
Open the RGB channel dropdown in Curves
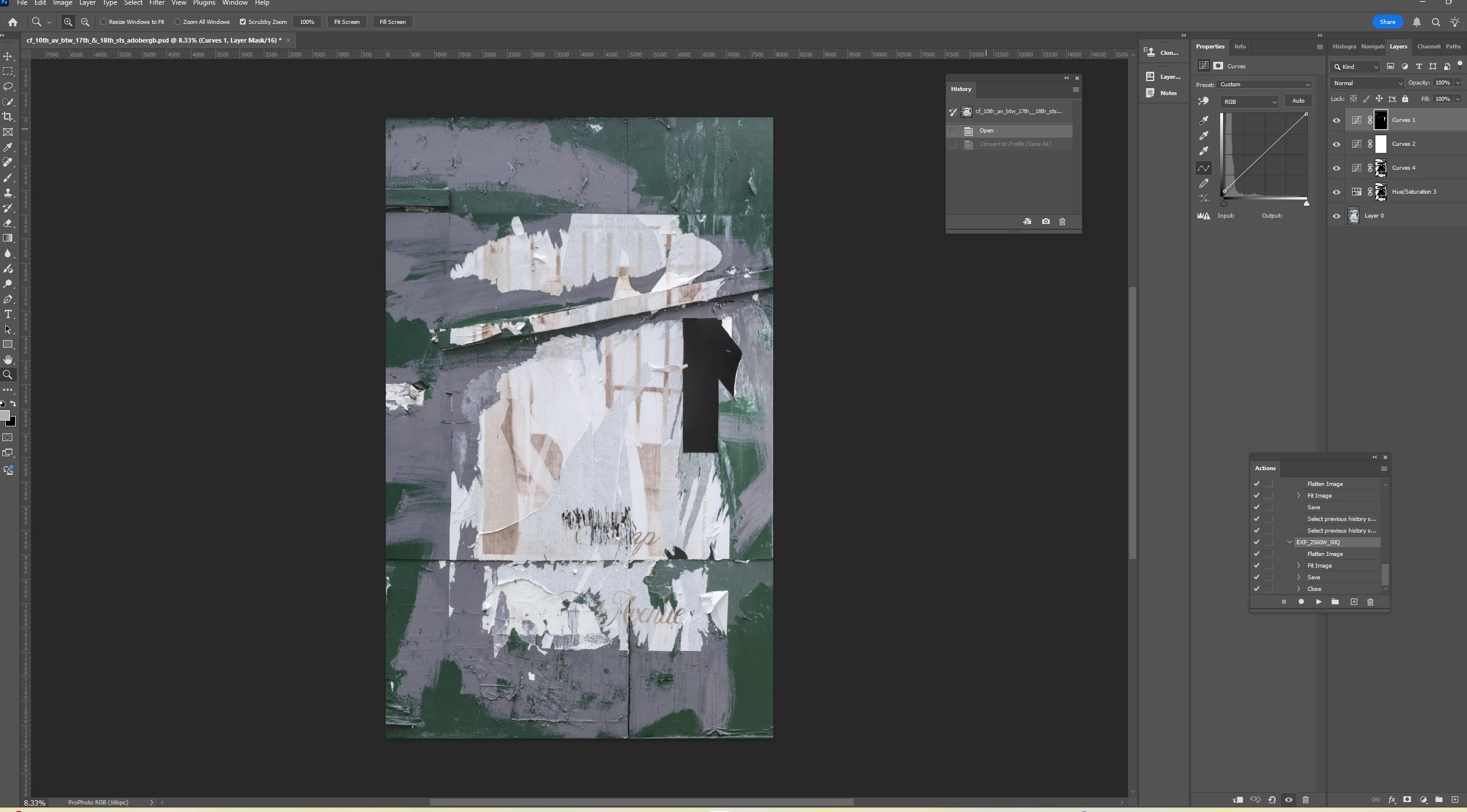click(1249, 101)
